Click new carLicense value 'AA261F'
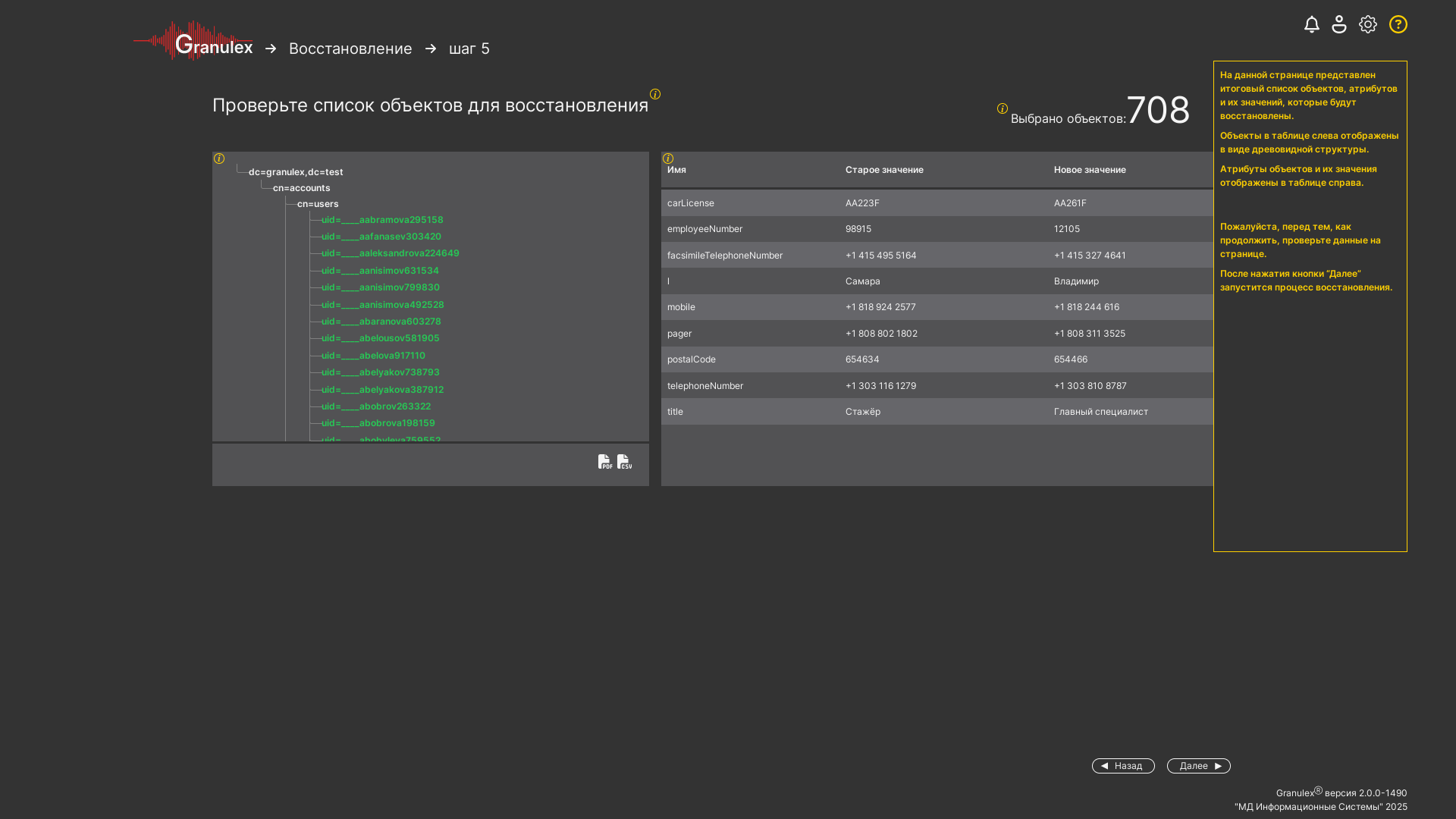Image resolution: width=1456 pixels, height=819 pixels. pyautogui.click(x=1070, y=203)
